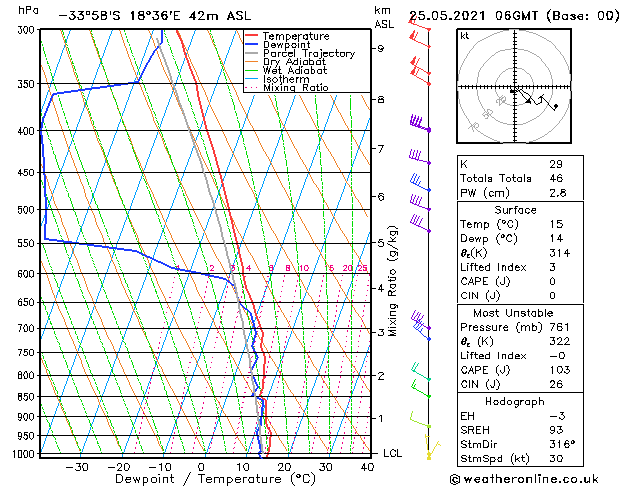This screenshot has width=629, height=486.
Task: Open the weatheronline.co.uk credit
Action: coord(524,479)
